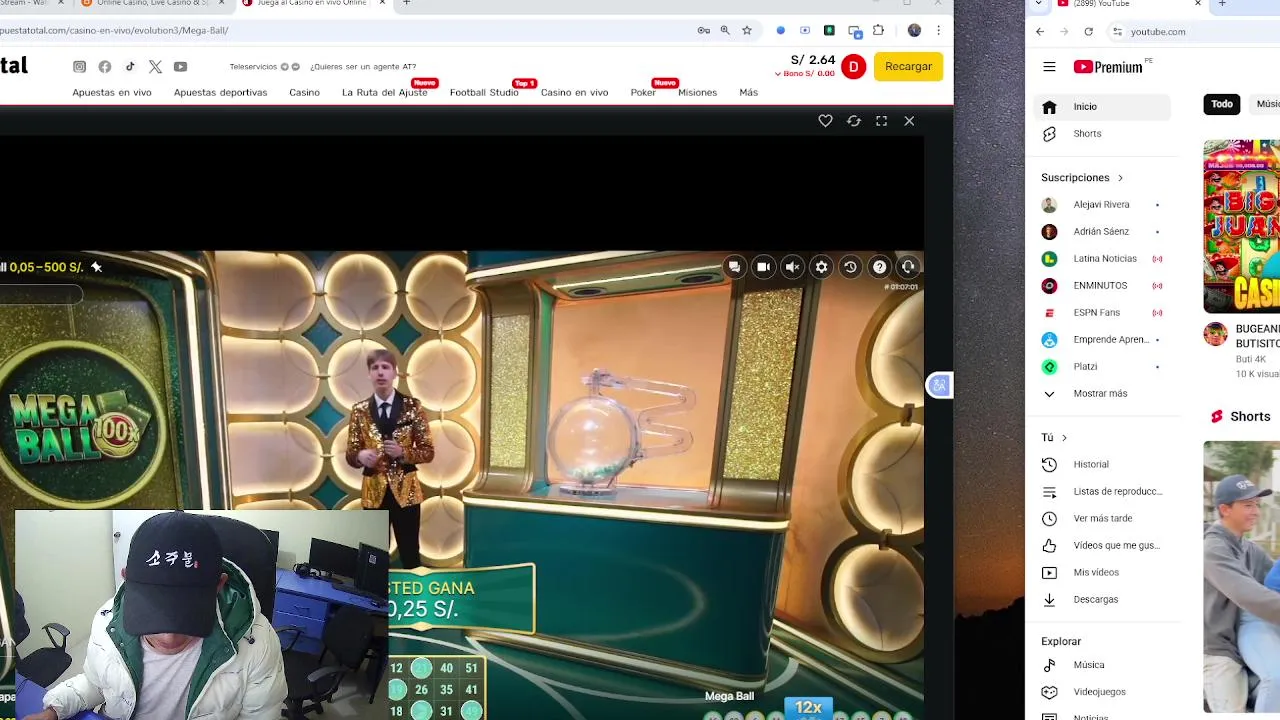Open ENMINUTOS subscription channel

[1101, 286]
